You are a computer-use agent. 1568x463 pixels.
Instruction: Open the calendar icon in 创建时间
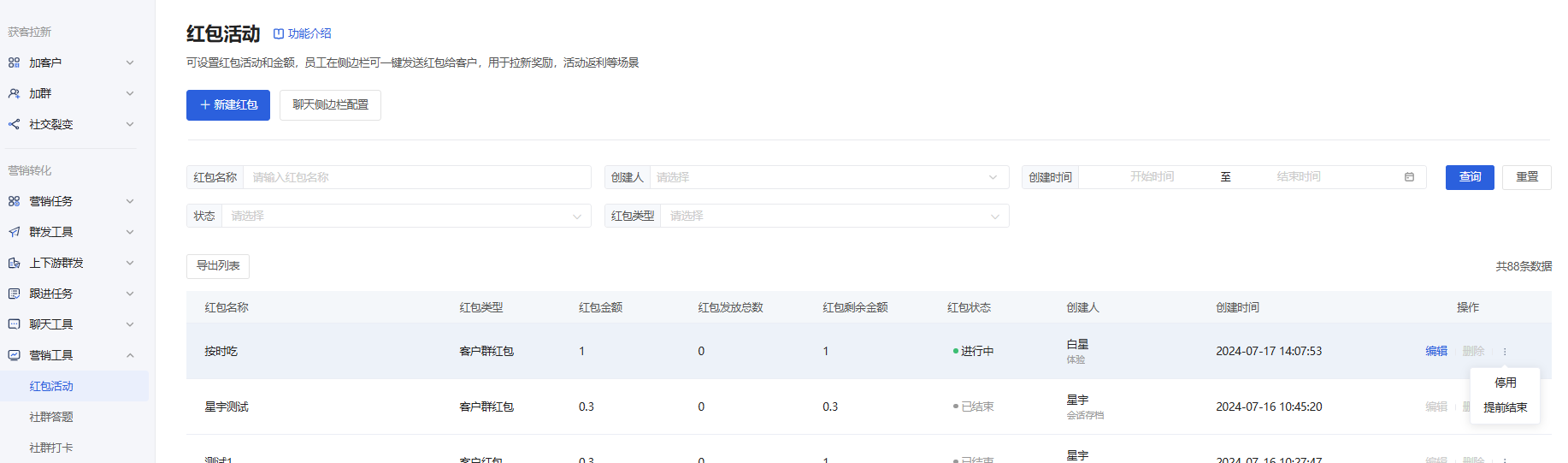(1409, 177)
